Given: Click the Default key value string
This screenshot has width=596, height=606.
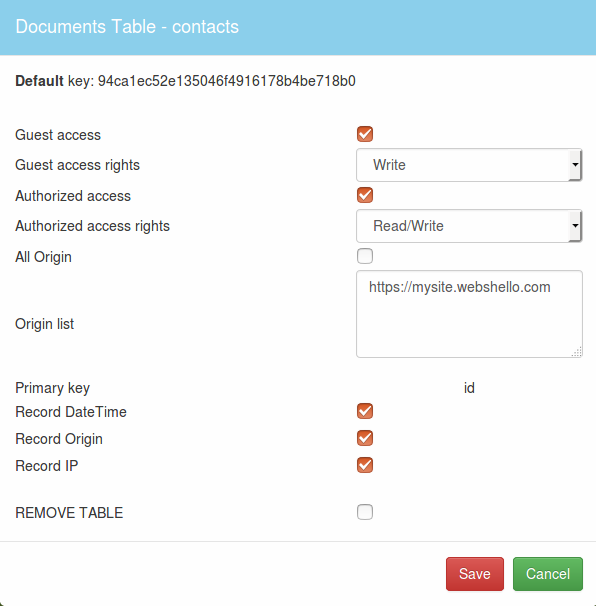Looking at the screenshot, I should point(226,81).
